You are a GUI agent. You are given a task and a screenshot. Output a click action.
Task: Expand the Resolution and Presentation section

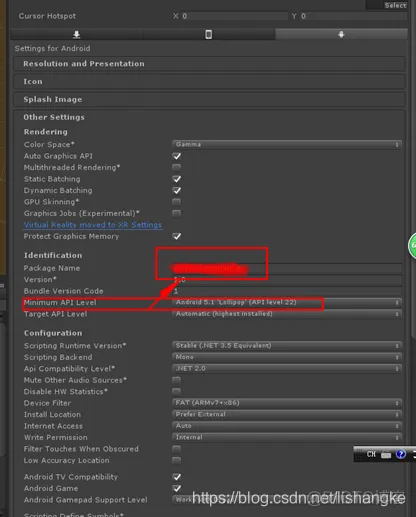pyautogui.click(x=209, y=64)
